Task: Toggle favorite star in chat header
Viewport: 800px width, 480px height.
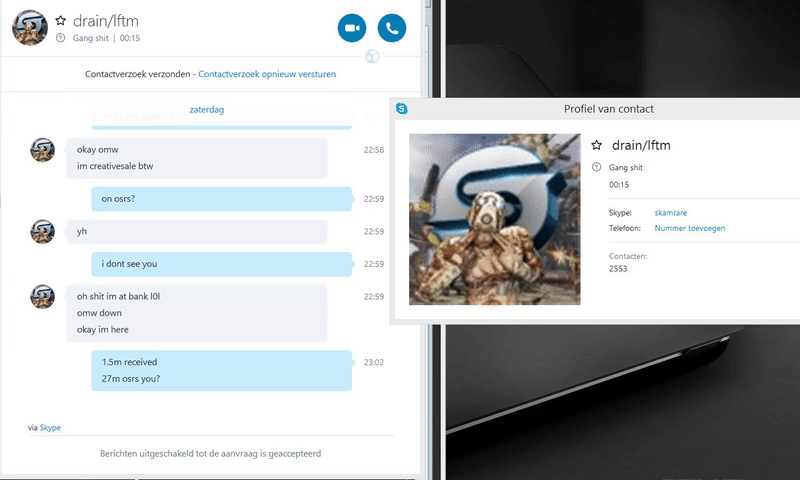Action: 61,20
